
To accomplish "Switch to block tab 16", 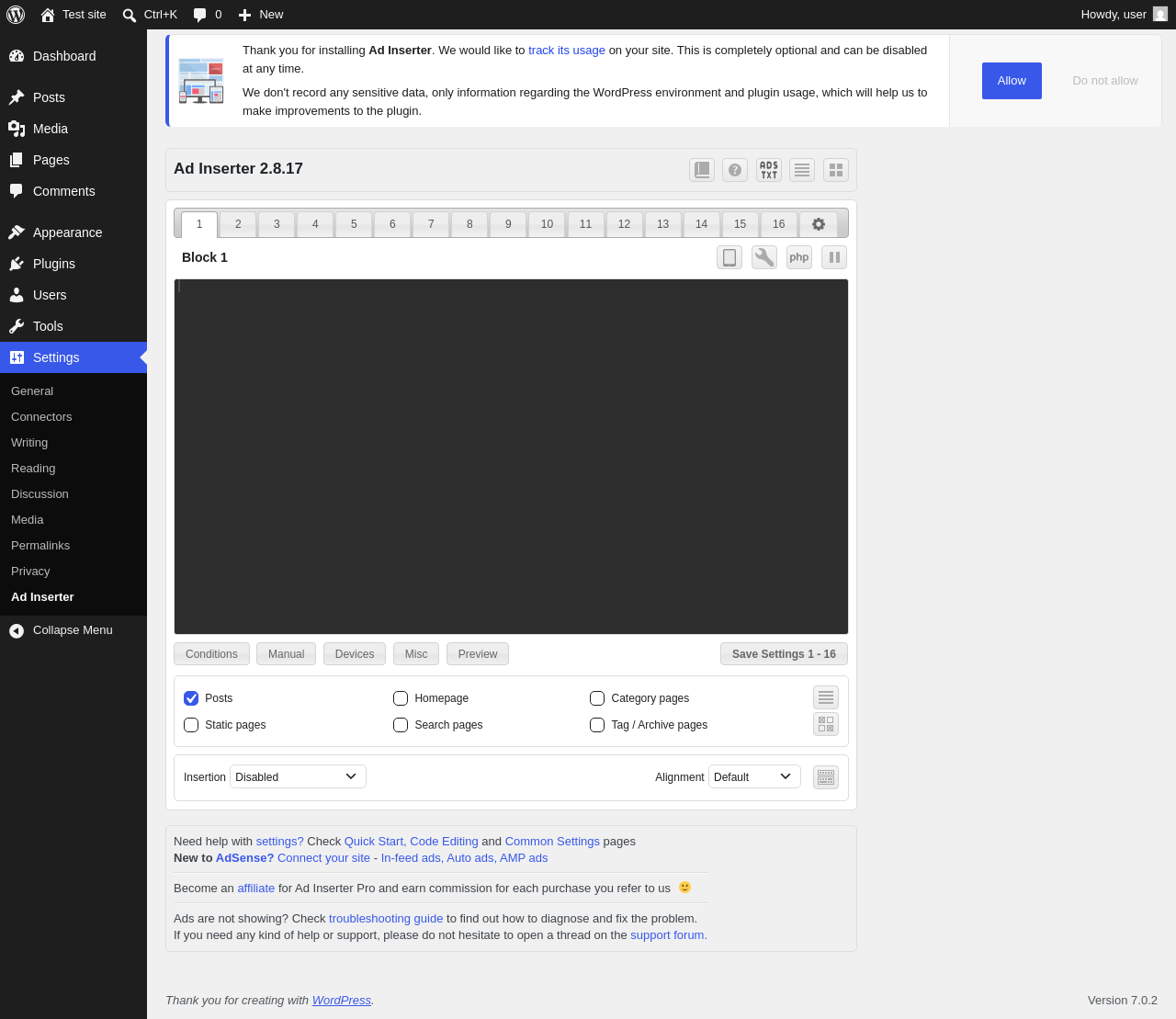I will (x=778, y=224).
